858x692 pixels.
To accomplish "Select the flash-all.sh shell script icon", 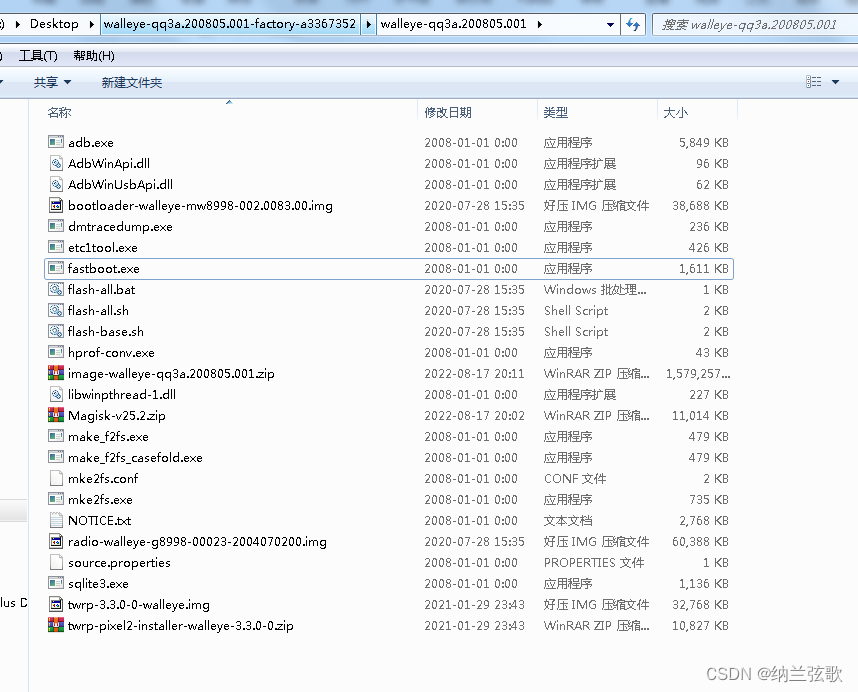I will tap(54, 310).
